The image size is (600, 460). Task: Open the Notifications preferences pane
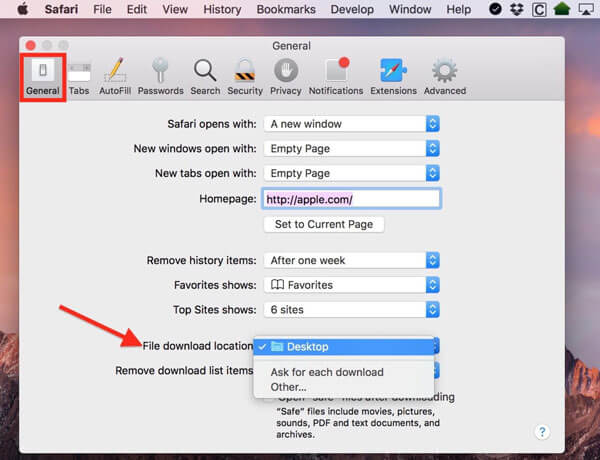[336, 78]
